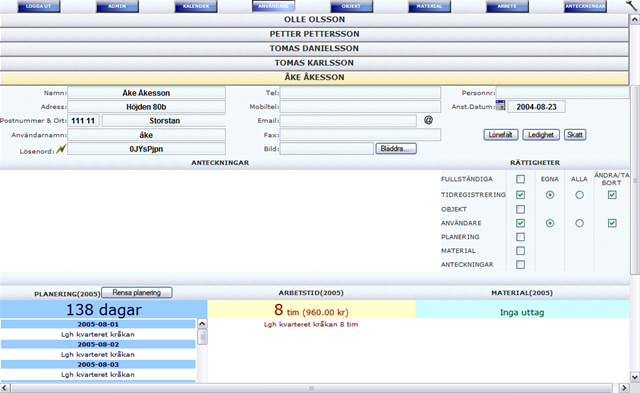
Task: Enable the MATERIAL rights checkbox
Action: pos(520,251)
